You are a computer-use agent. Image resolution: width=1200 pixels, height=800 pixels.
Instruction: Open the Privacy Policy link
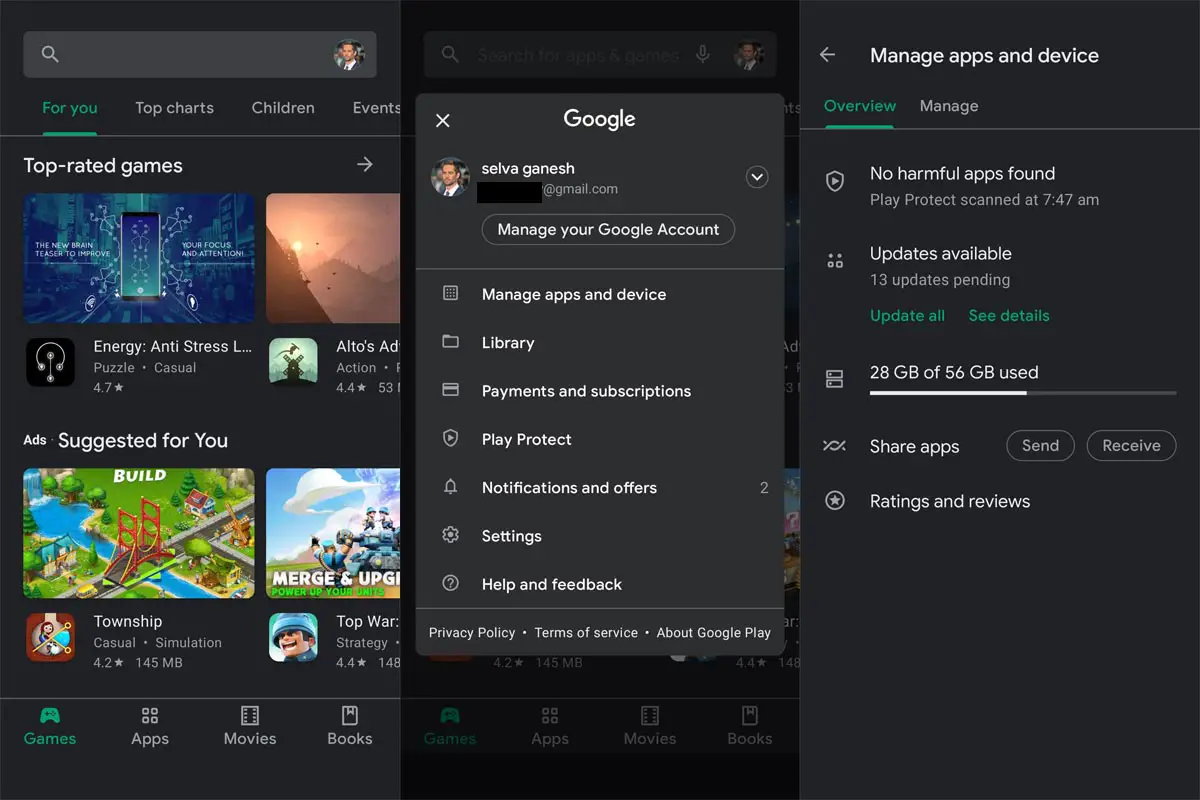click(472, 632)
